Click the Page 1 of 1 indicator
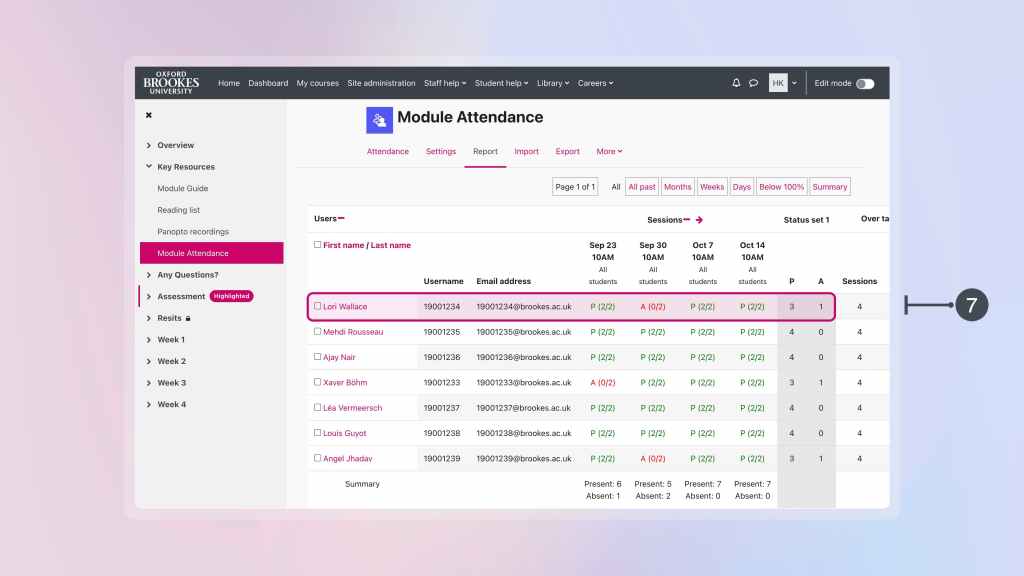Image resolution: width=1024 pixels, height=576 pixels. pyautogui.click(x=575, y=186)
